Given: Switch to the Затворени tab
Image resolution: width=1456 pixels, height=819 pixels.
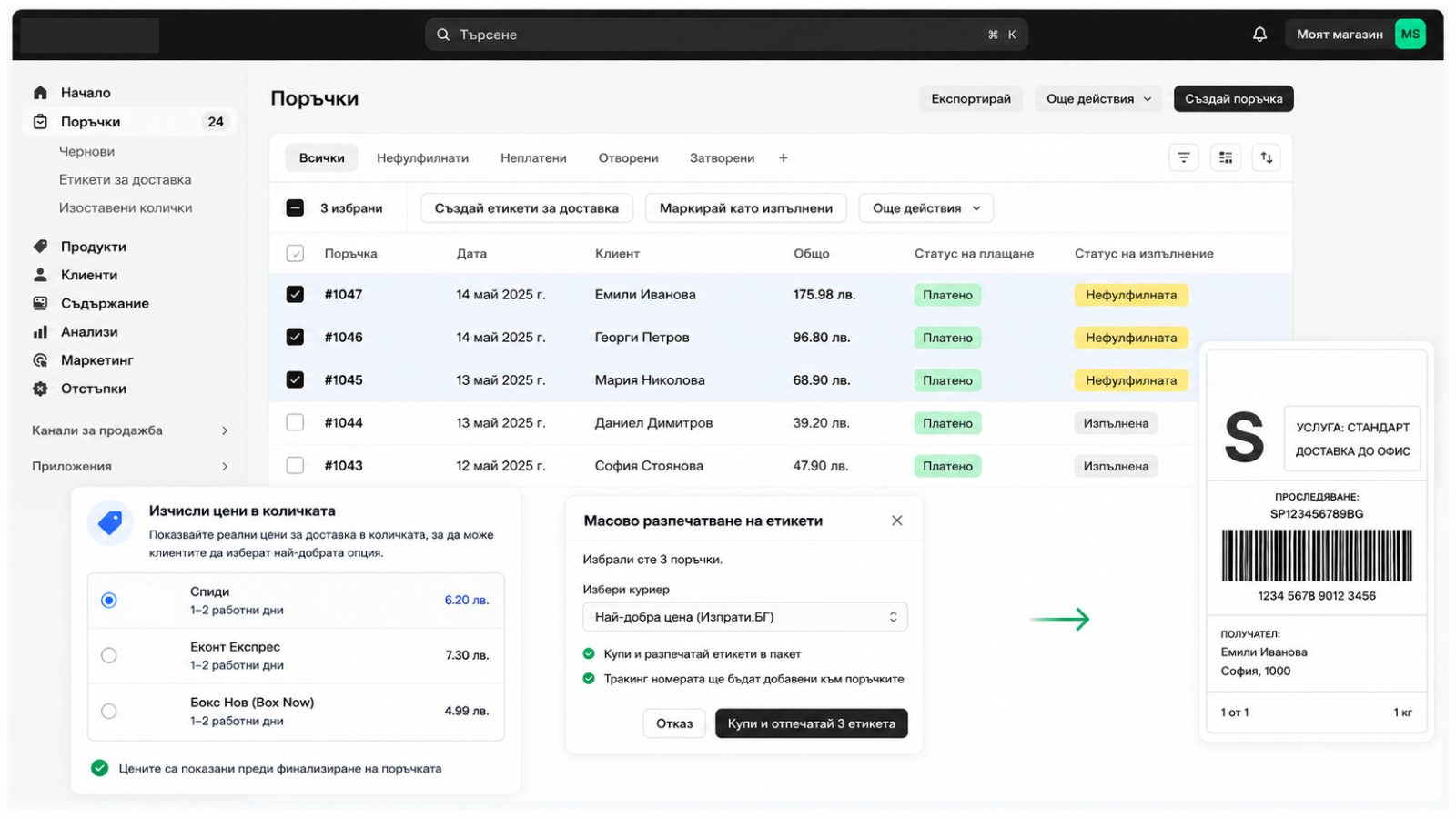Looking at the screenshot, I should click(x=722, y=158).
